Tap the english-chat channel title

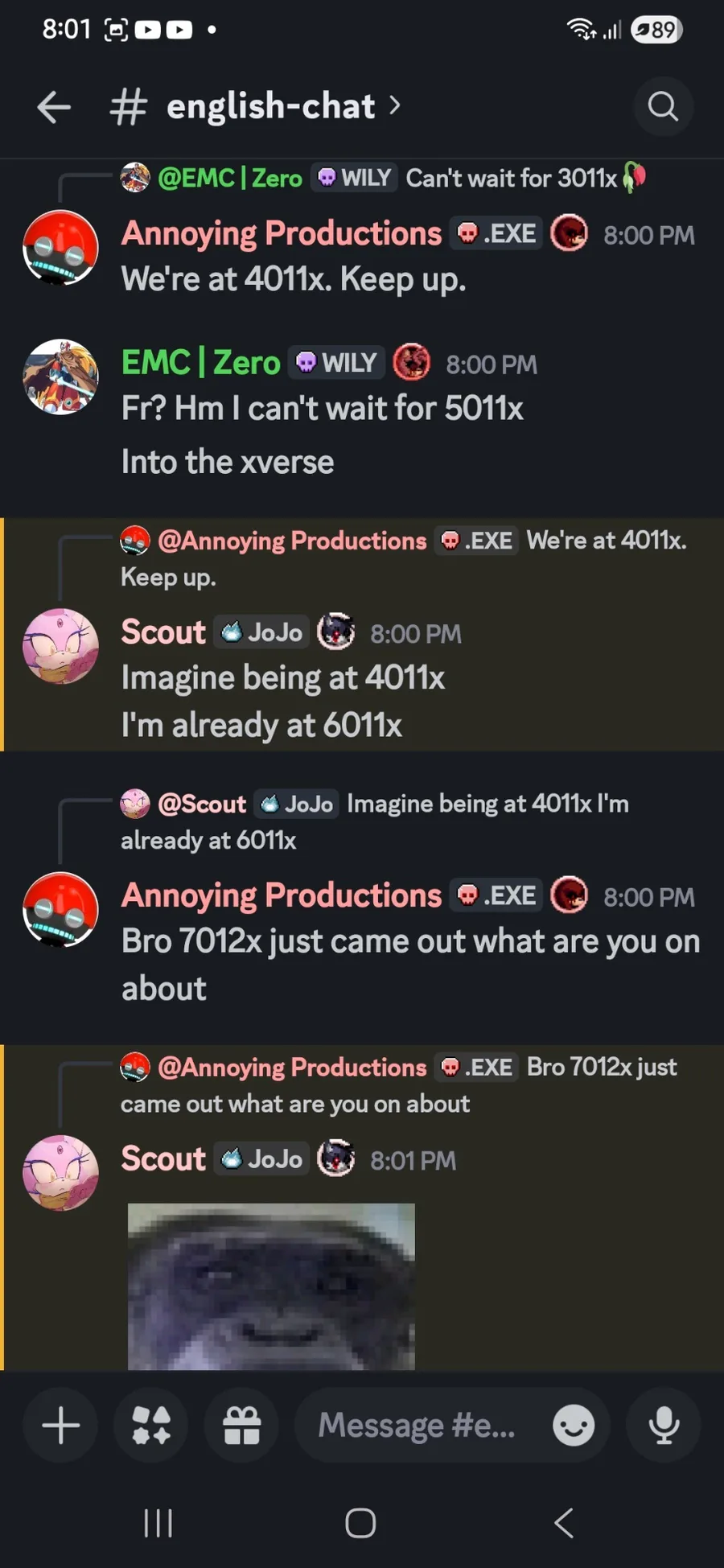[x=271, y=106]
